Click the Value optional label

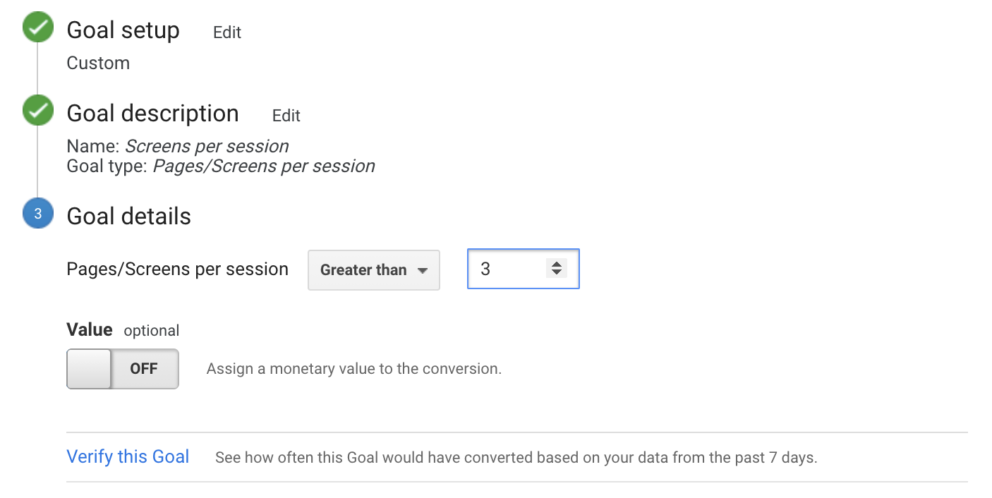(123, 330)
